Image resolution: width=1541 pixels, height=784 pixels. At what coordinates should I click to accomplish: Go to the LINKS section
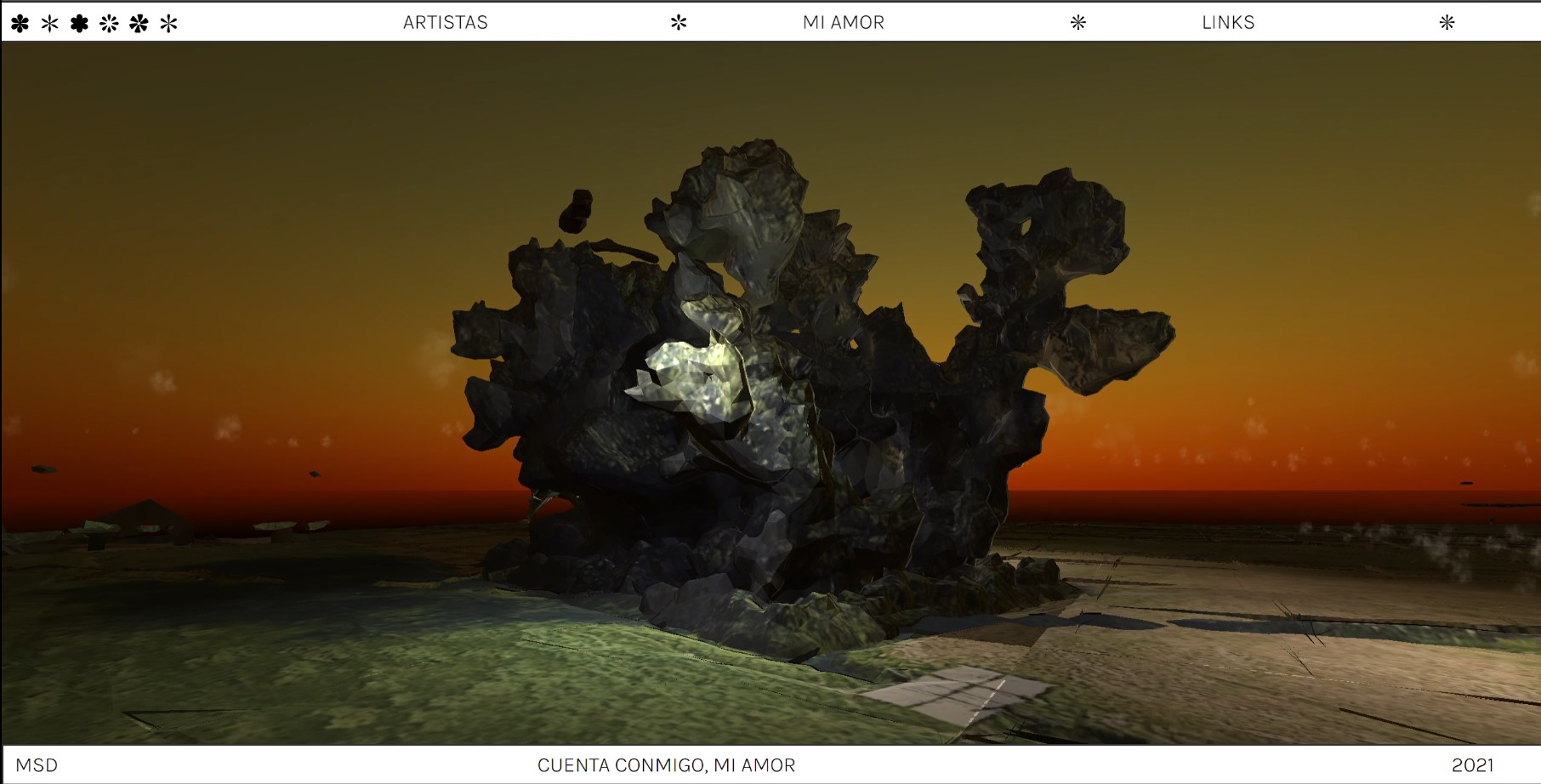point(1228,23)
